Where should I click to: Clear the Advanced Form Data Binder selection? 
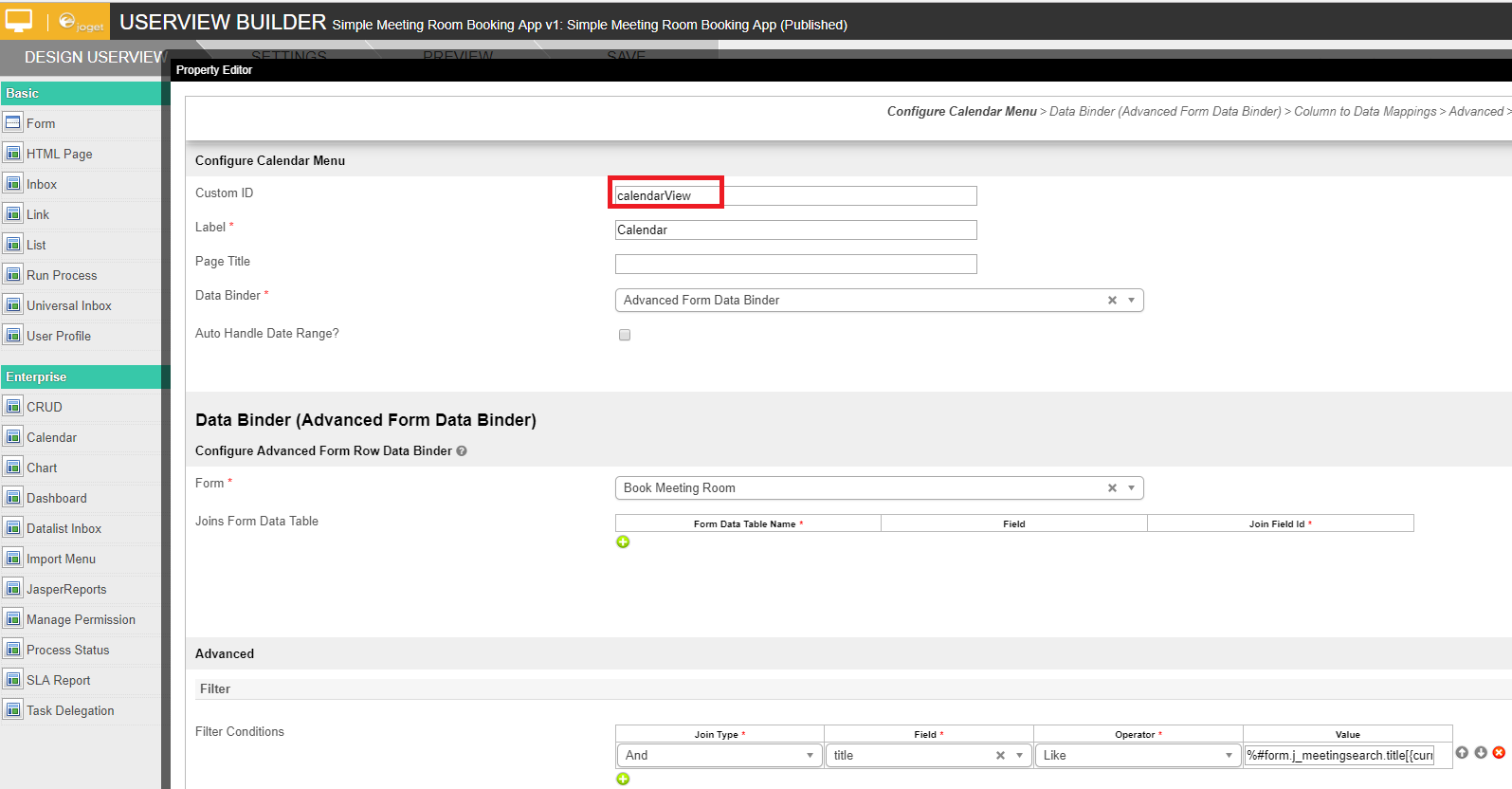pos(1112,301)
